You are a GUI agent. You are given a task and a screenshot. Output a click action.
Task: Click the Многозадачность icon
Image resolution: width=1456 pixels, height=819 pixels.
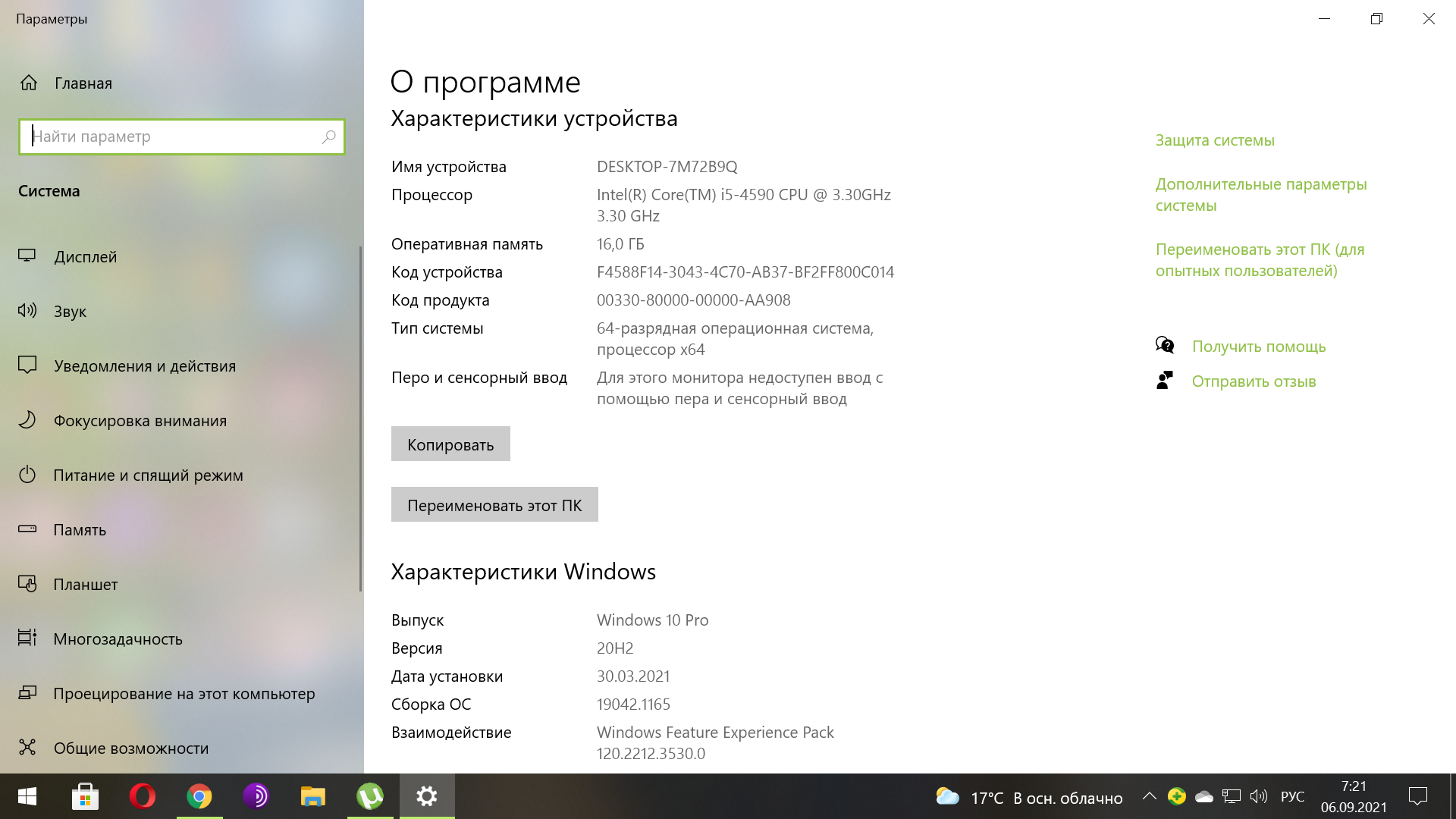[27, 638]
